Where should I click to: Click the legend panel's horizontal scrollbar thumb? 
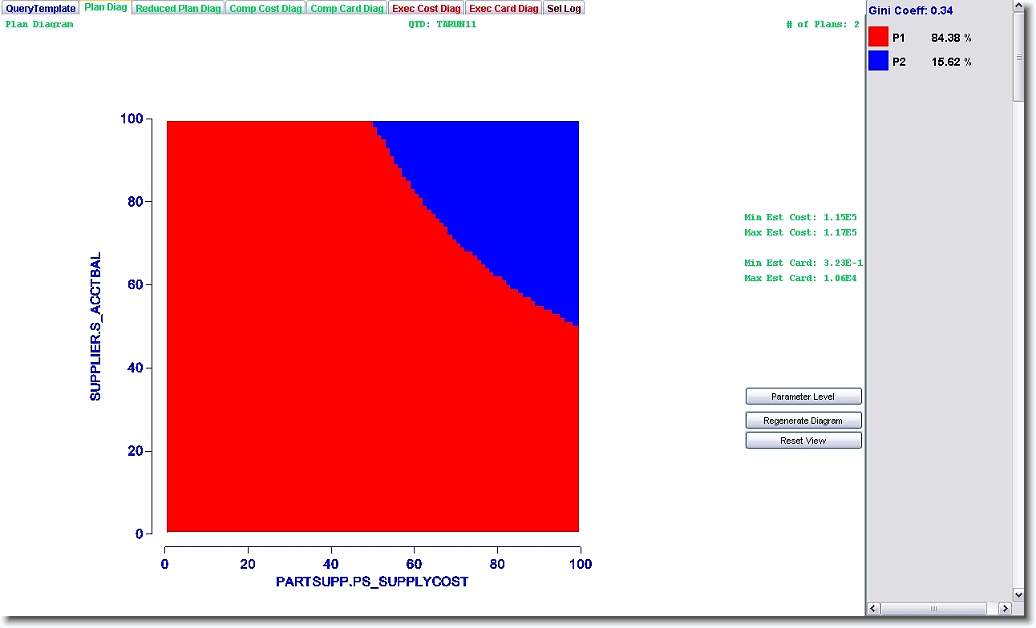935,608
